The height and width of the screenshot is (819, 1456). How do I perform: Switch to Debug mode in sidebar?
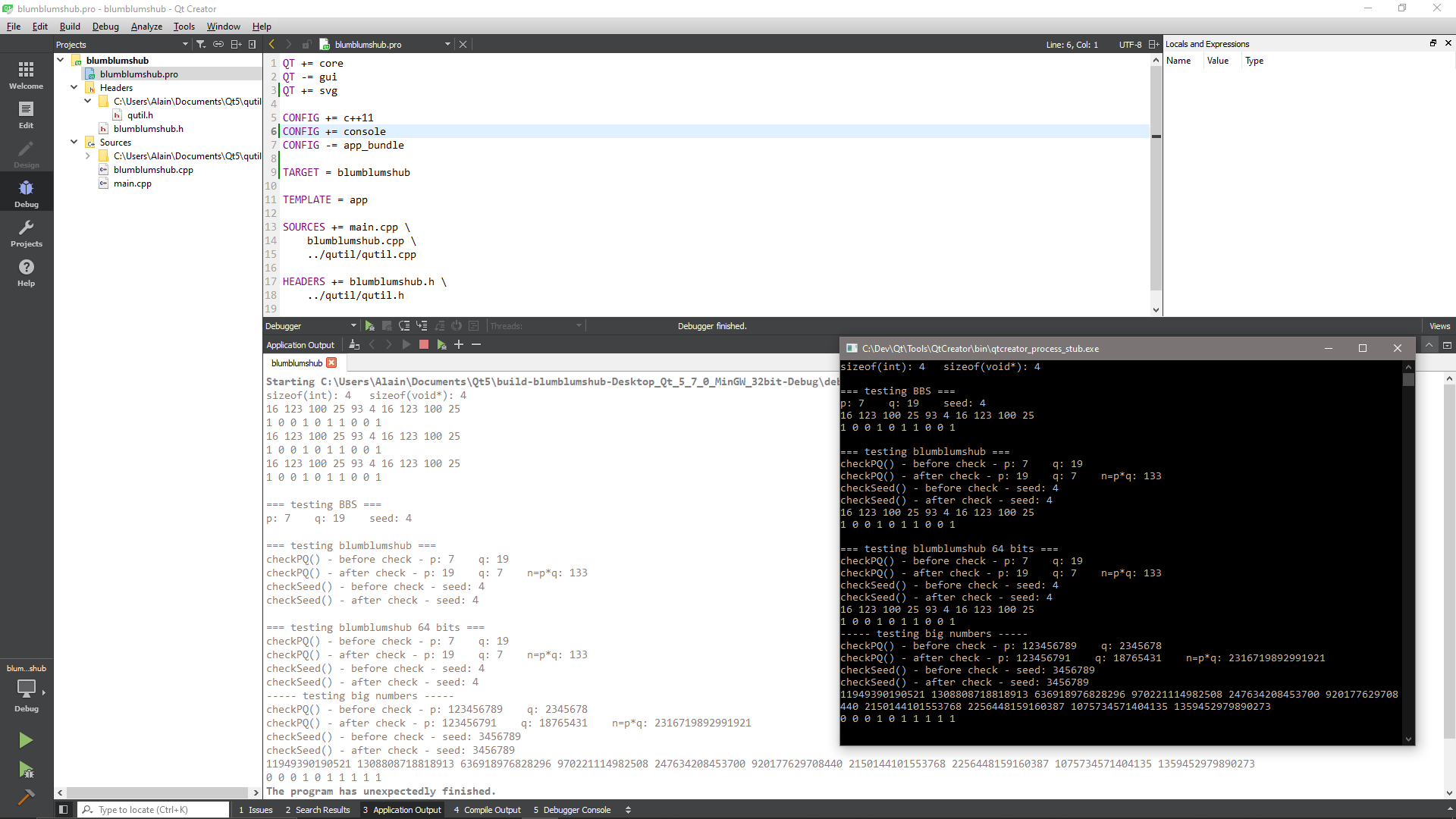click(x=26, y=193)
